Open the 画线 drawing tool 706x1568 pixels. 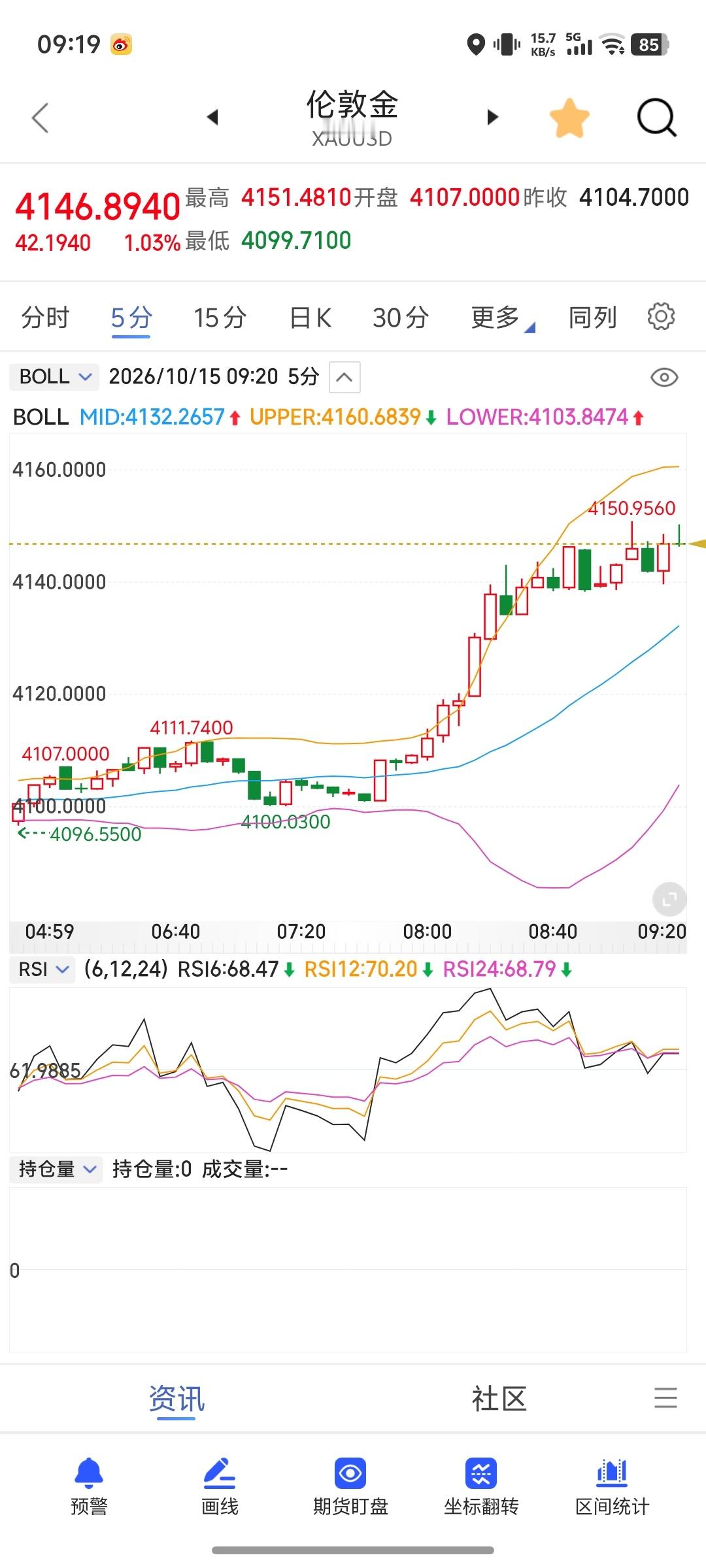(220, 1488)
